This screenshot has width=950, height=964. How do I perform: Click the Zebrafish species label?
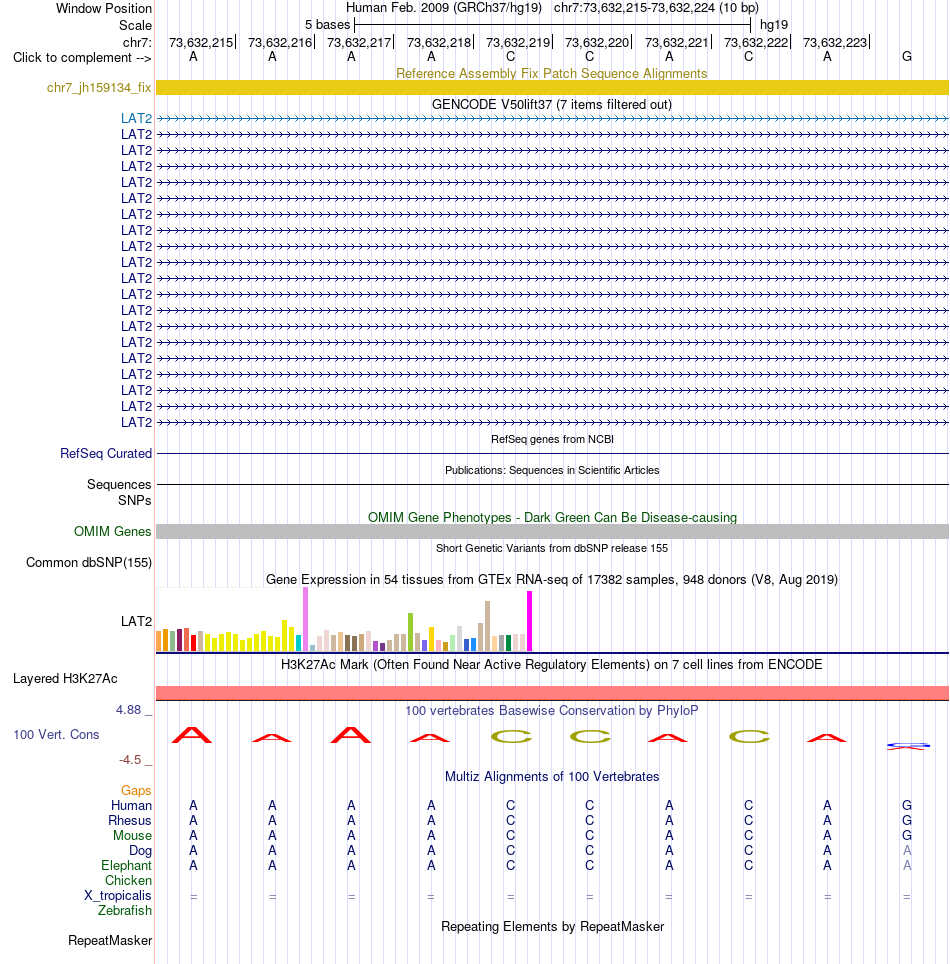click(x=125, y=911)
